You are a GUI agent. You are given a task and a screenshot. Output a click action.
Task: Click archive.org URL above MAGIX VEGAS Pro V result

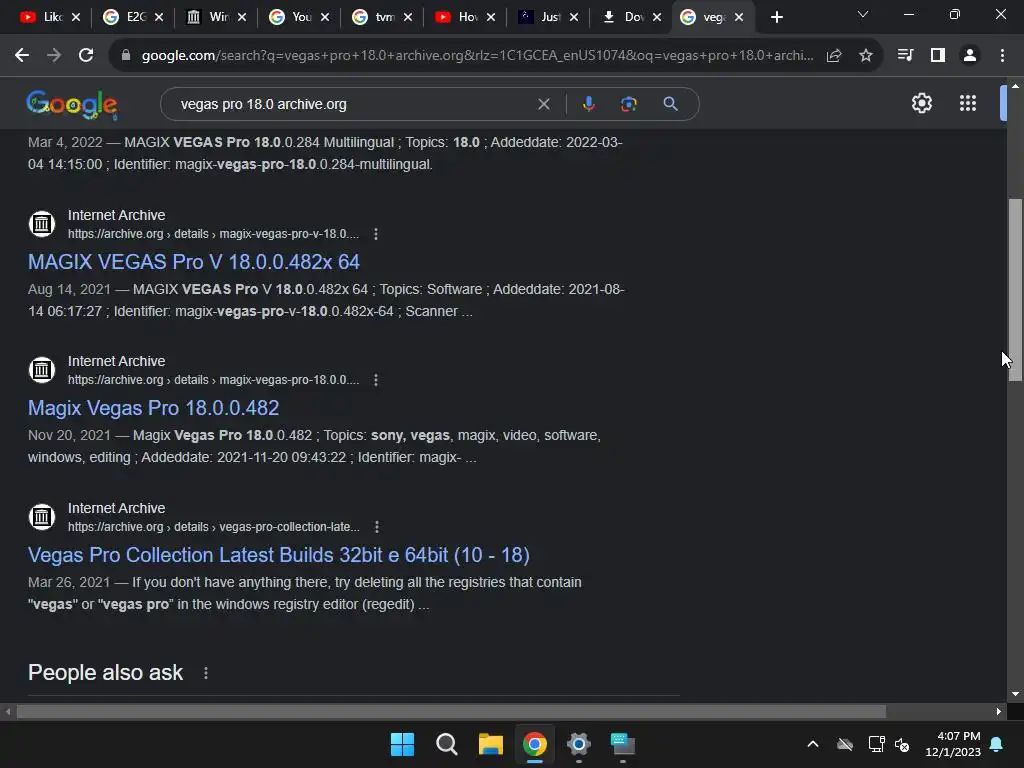214,234
